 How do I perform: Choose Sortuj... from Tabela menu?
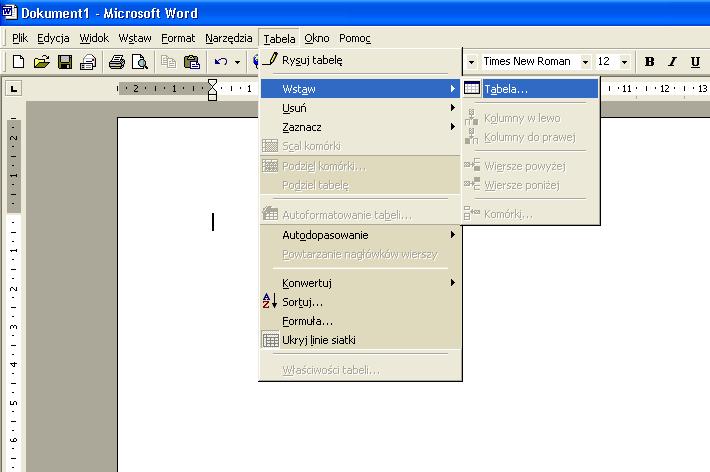click(x=360, y=302)
